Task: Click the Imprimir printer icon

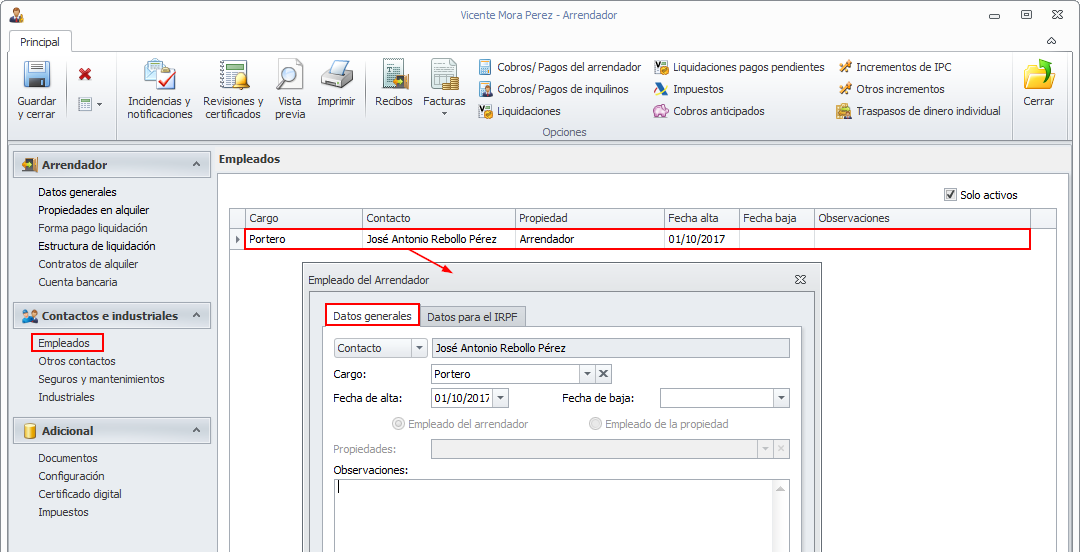Action: coord(336,75)
